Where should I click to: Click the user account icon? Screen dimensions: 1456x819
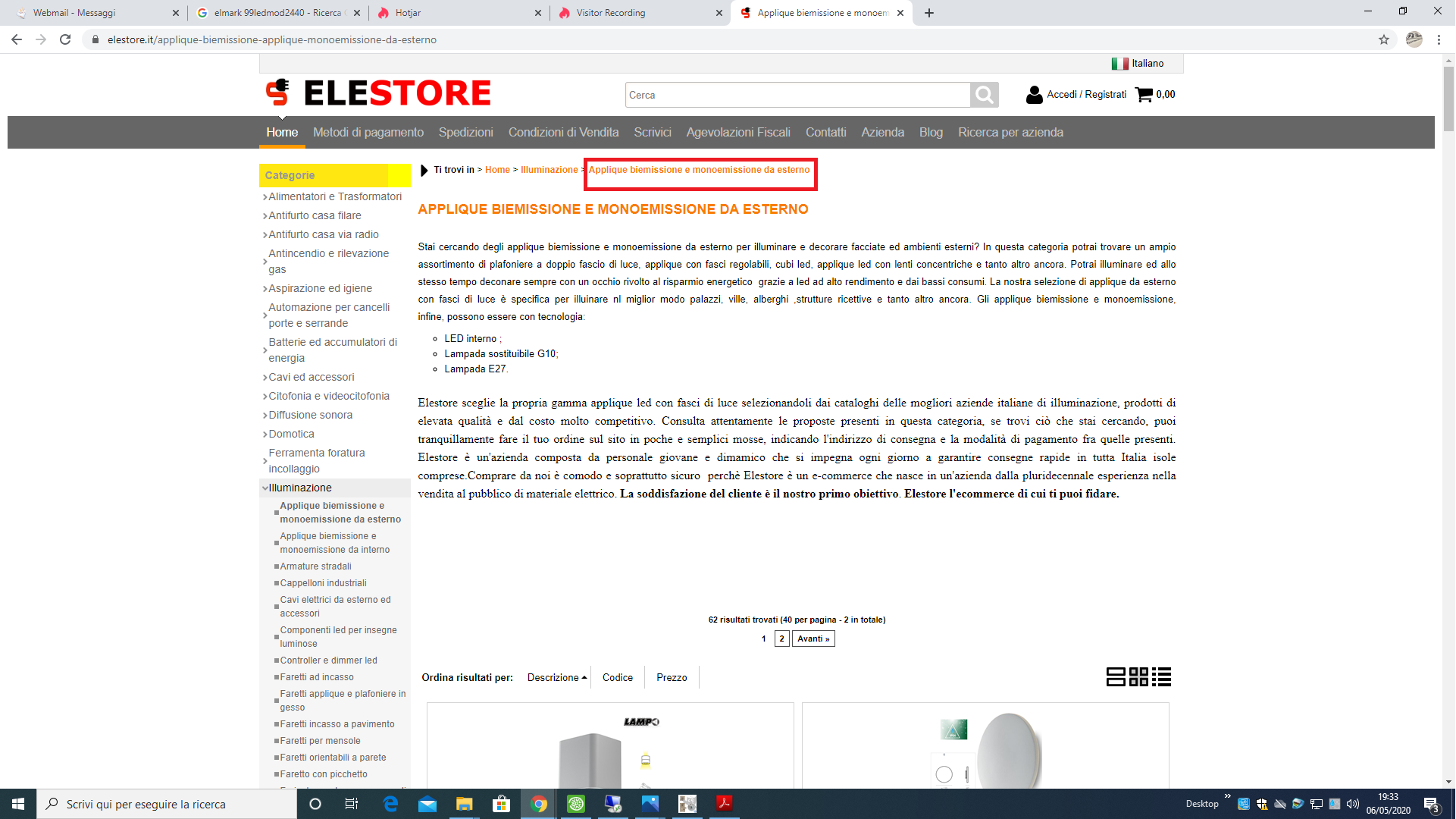tap(1034, 95)
